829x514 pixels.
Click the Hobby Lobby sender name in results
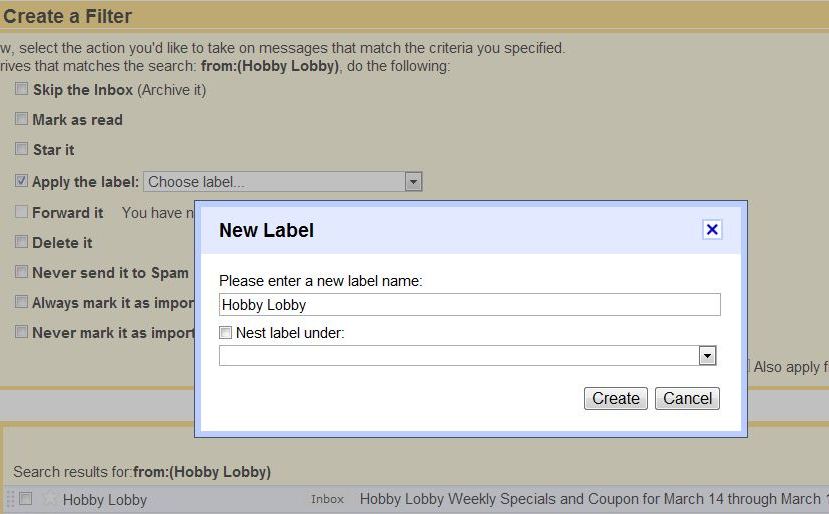pyautogui.click(x=105, y=500)
